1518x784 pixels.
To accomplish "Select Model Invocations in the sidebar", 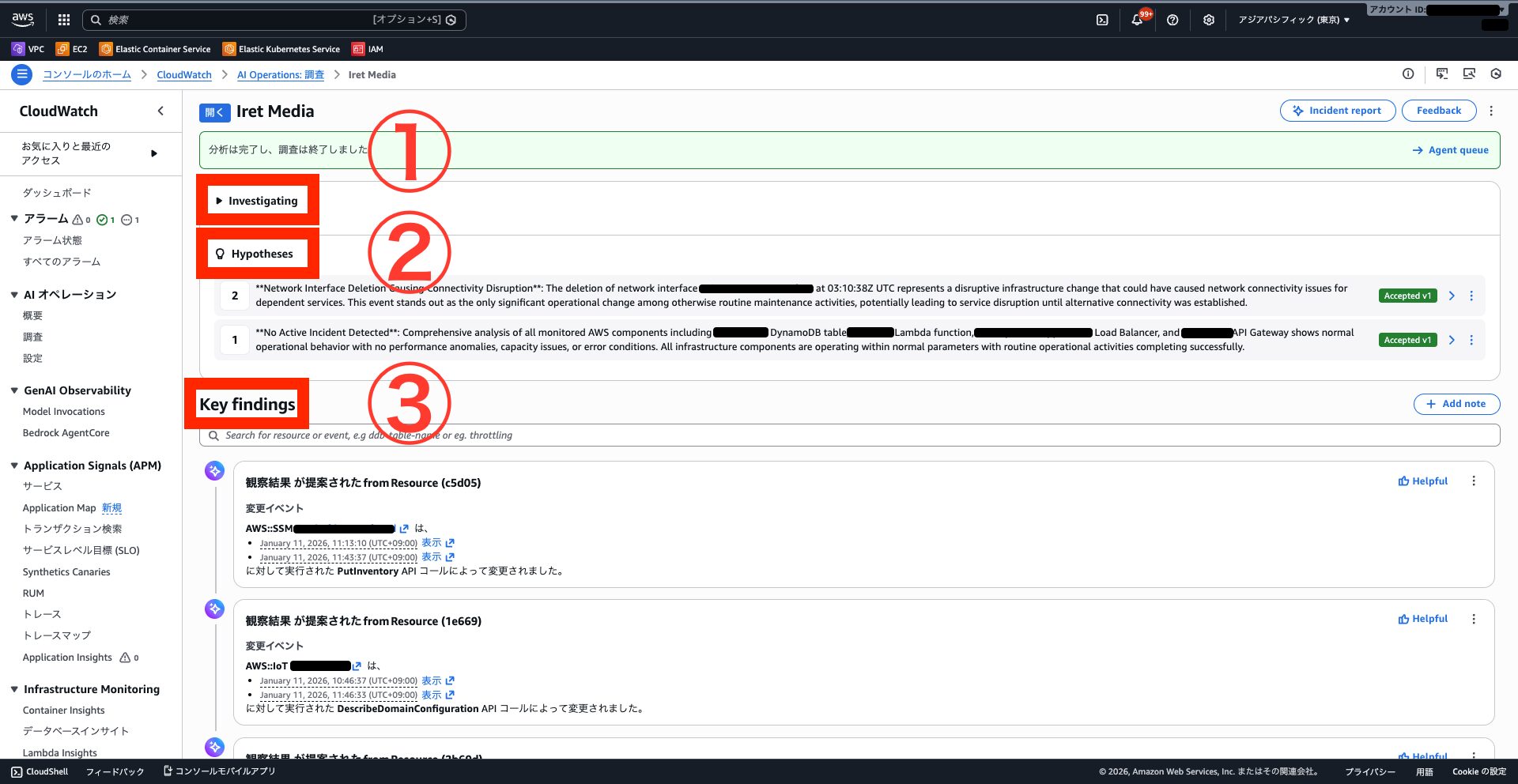I will pyautogui.click(x=63, y=412).
